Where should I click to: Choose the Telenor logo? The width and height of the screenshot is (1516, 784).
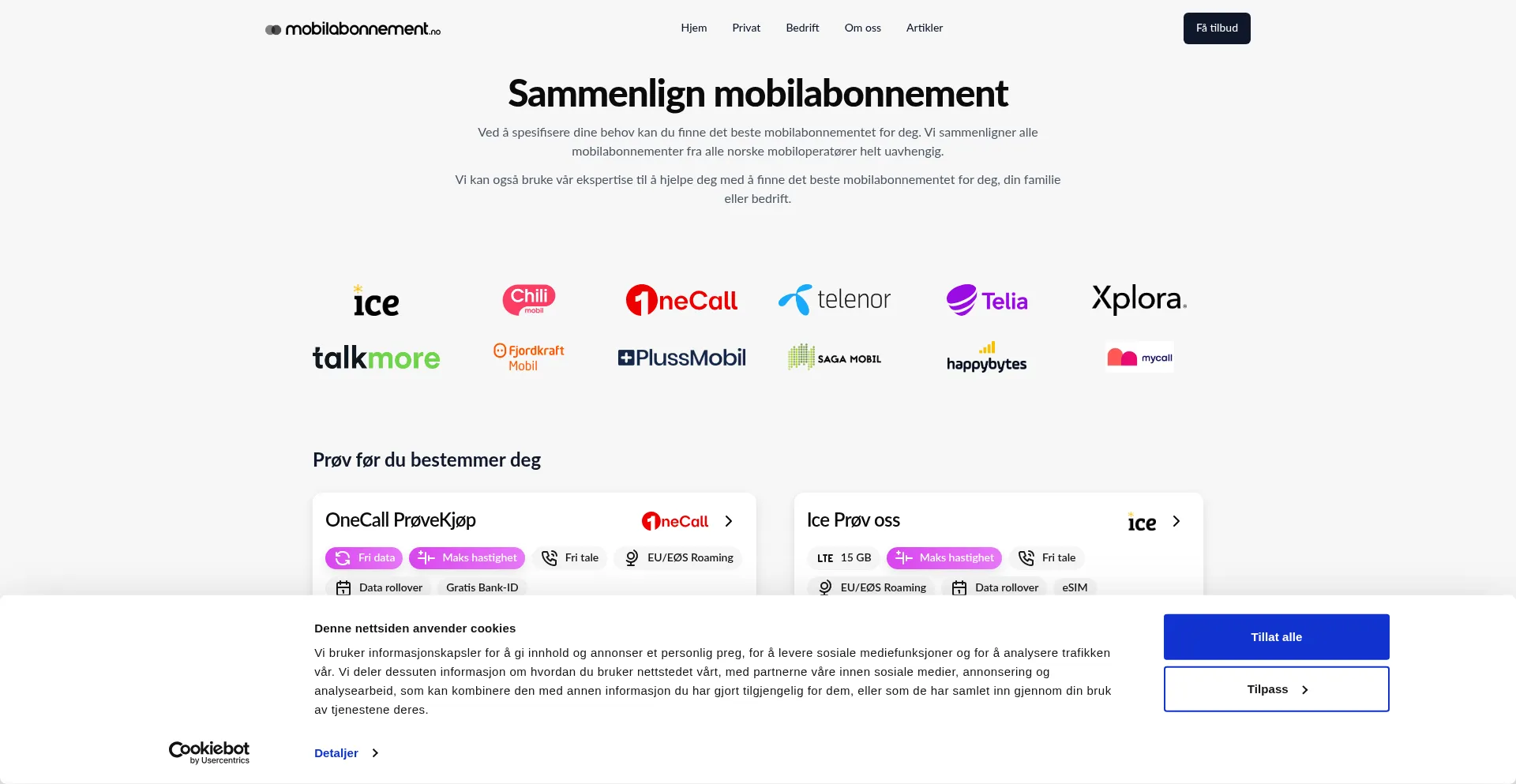click(835, 300)
